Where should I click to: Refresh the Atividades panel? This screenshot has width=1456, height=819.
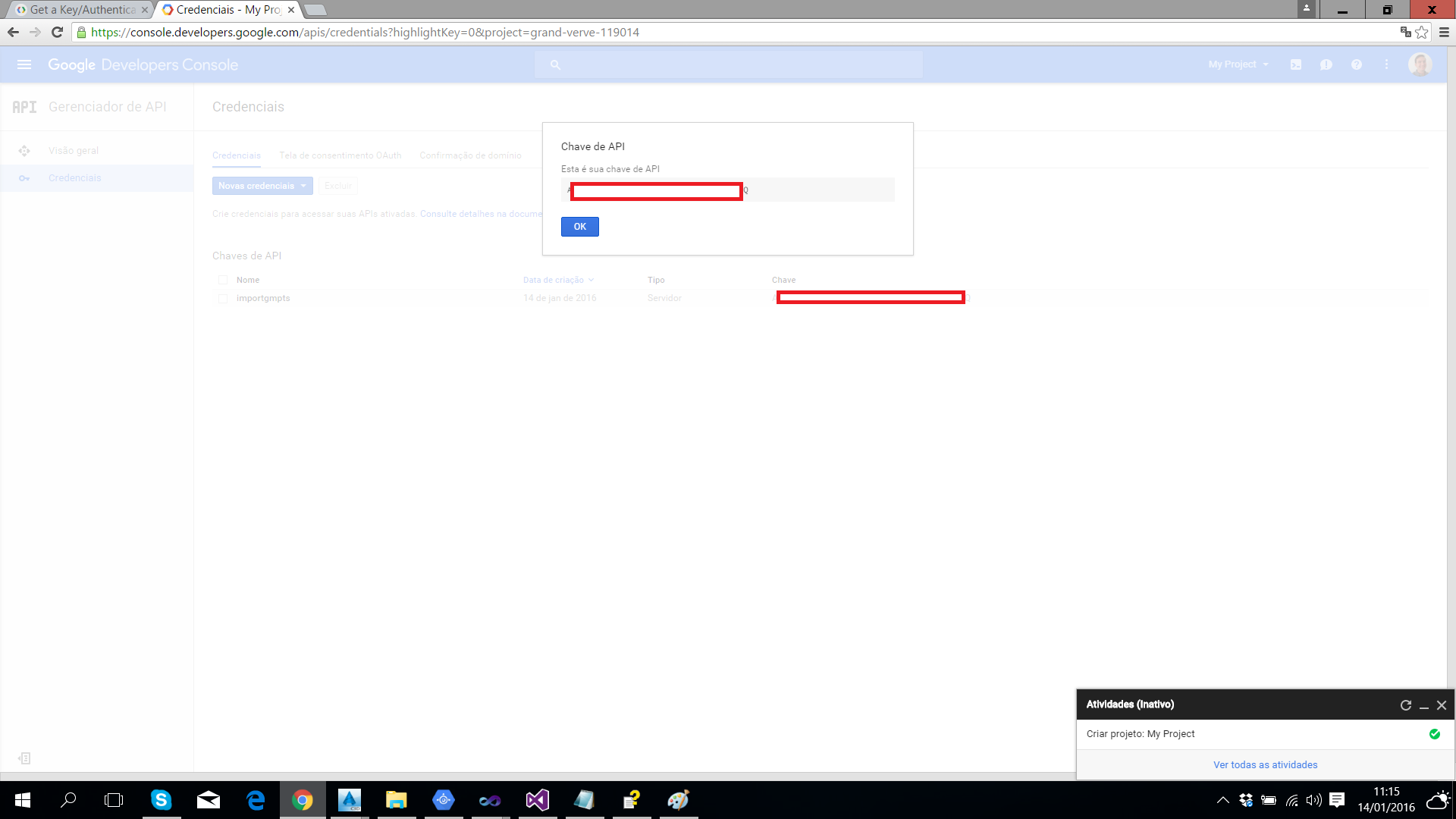[x=1406, y=705]
